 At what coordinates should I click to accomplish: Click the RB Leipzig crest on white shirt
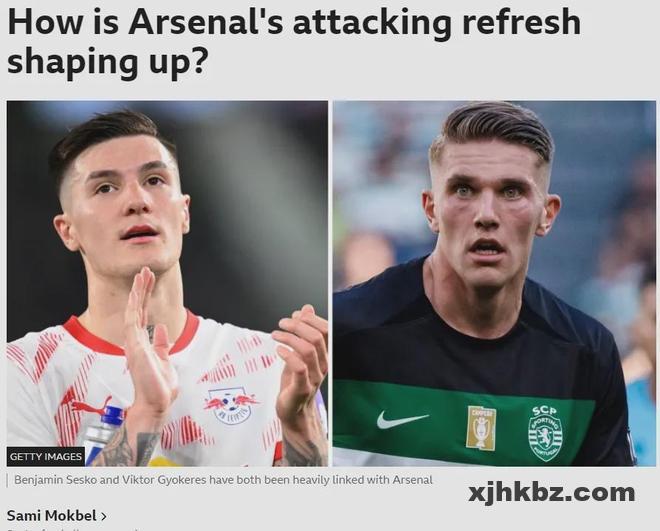click(x=231, y=406)
